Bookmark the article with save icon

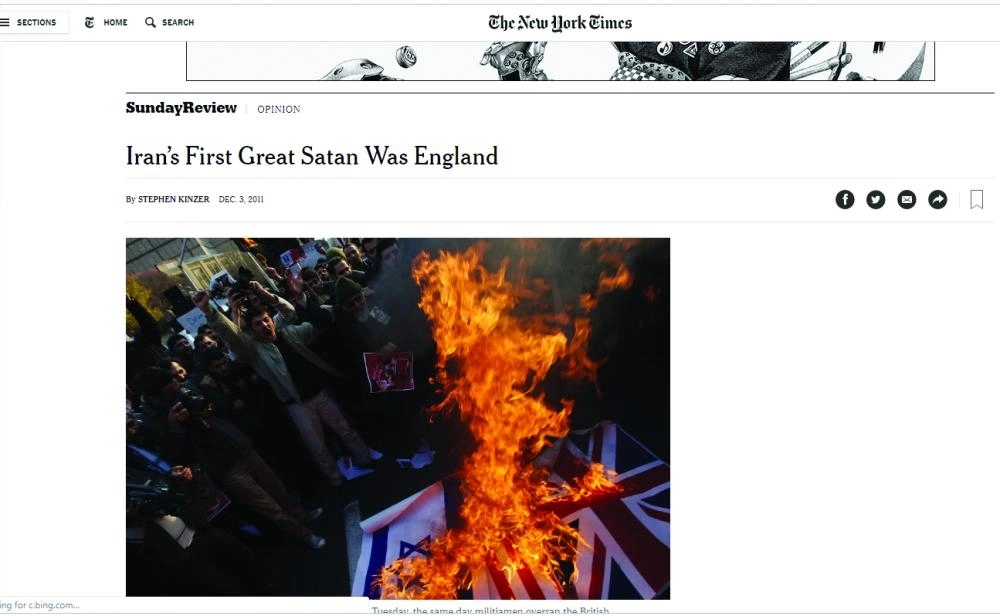pos(976,200)
